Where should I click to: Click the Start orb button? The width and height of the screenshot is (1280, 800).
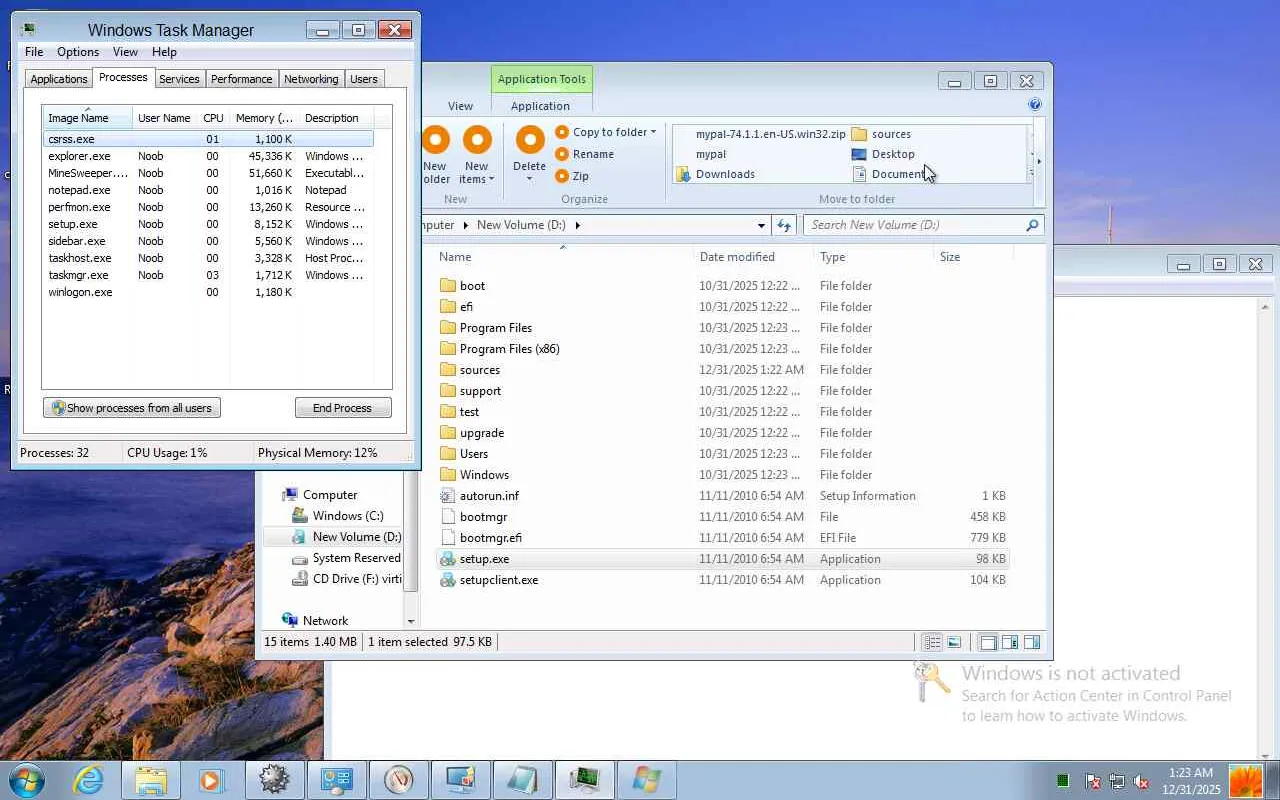[x=25, y=780]
